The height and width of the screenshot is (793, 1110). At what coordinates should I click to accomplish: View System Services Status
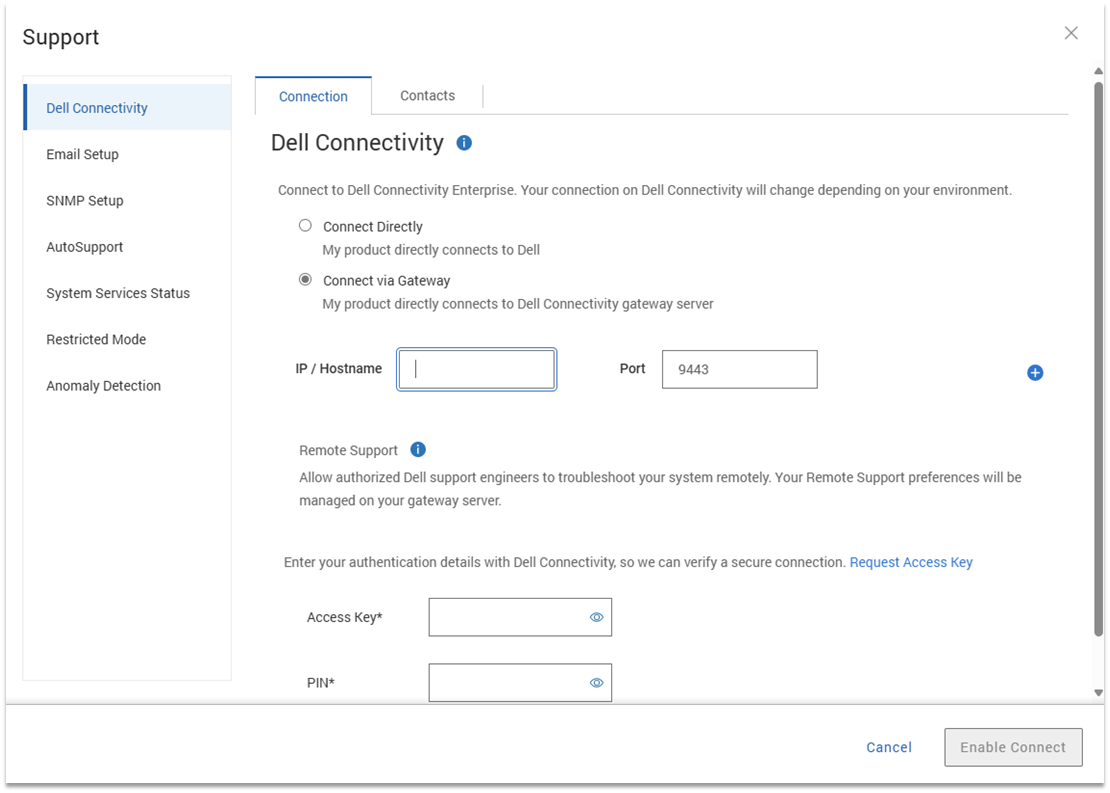click(118, 293)
